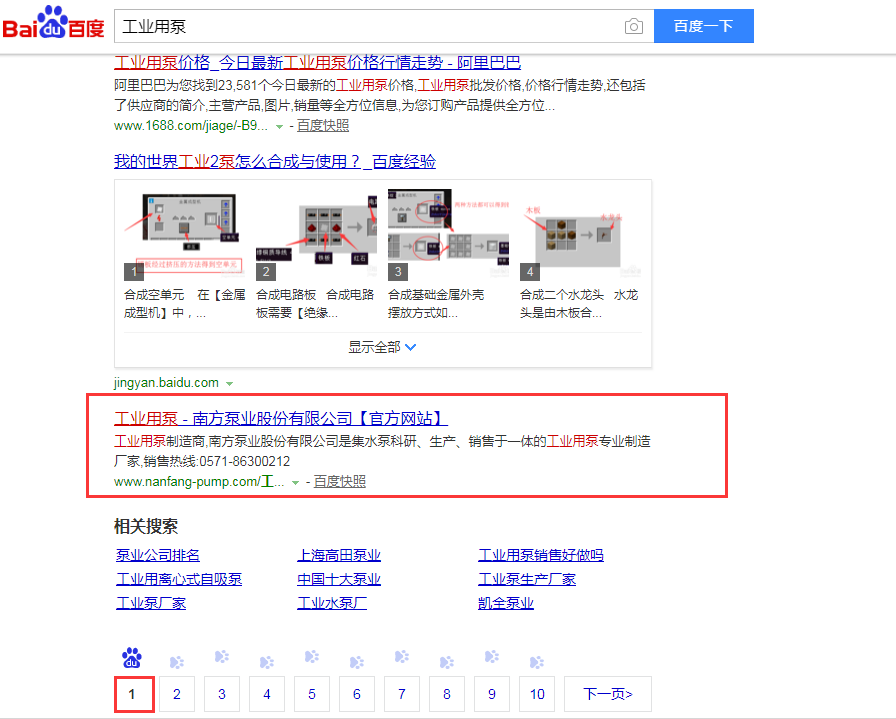Go to results page 2

pos(177,694)
